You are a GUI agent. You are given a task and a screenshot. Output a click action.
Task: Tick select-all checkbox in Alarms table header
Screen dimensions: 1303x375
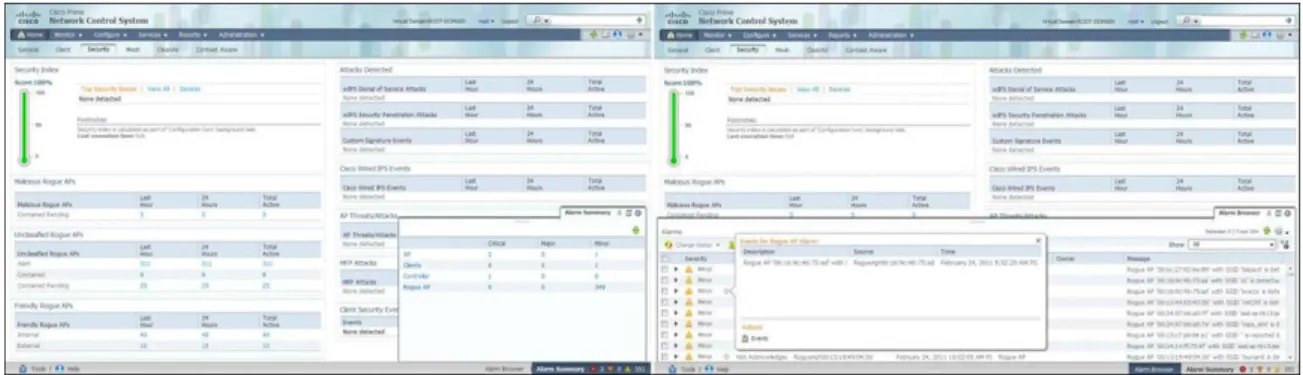pyautogui.click(x=665, y=258)
